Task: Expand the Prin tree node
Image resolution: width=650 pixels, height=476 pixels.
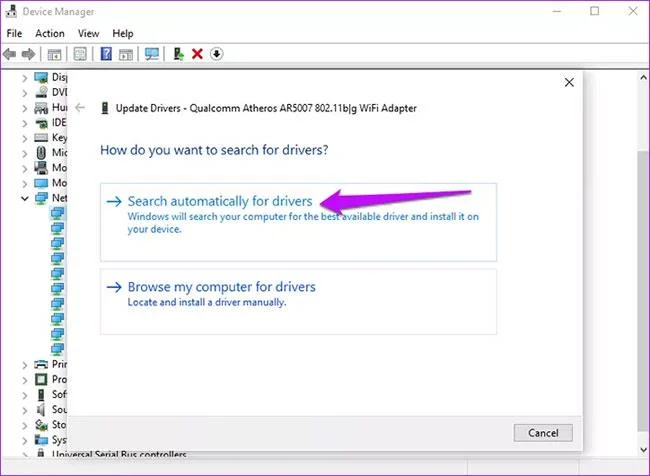Action: (x=24, y=365)
